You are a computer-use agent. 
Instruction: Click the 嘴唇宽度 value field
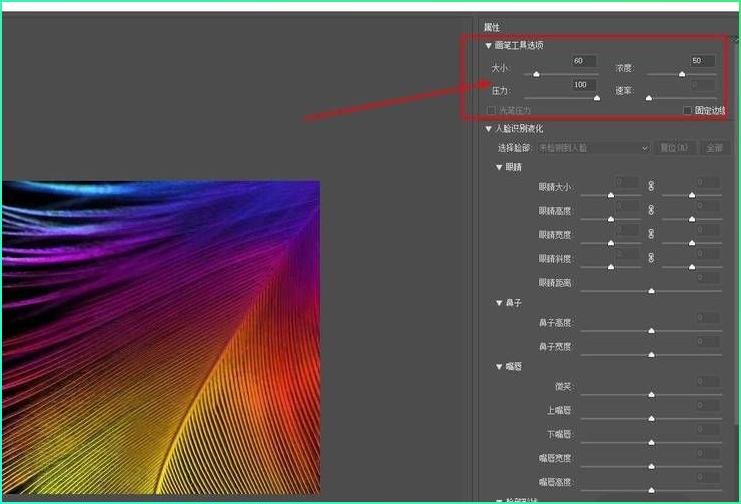708,453
